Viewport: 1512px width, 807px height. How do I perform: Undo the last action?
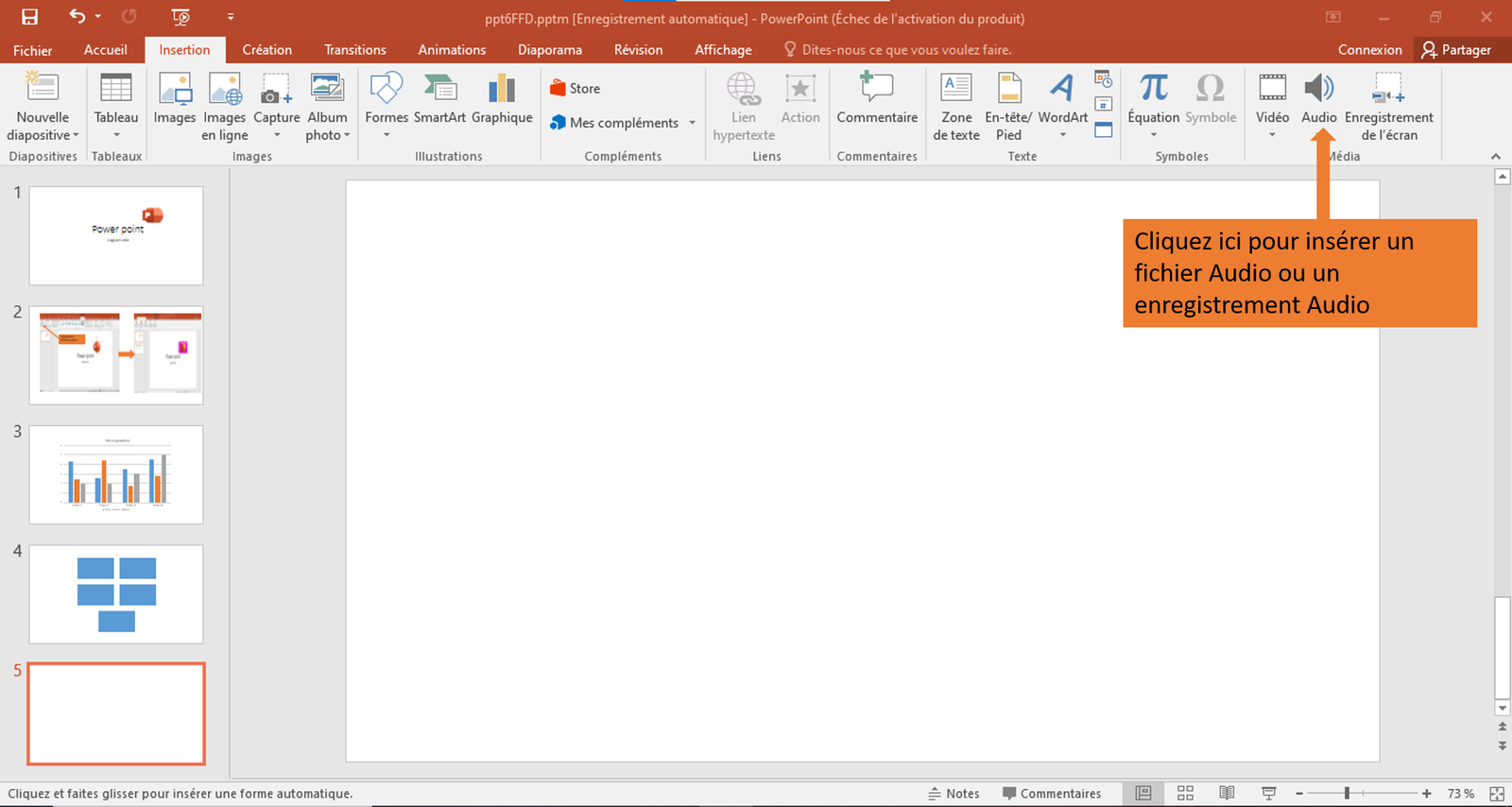77,16
